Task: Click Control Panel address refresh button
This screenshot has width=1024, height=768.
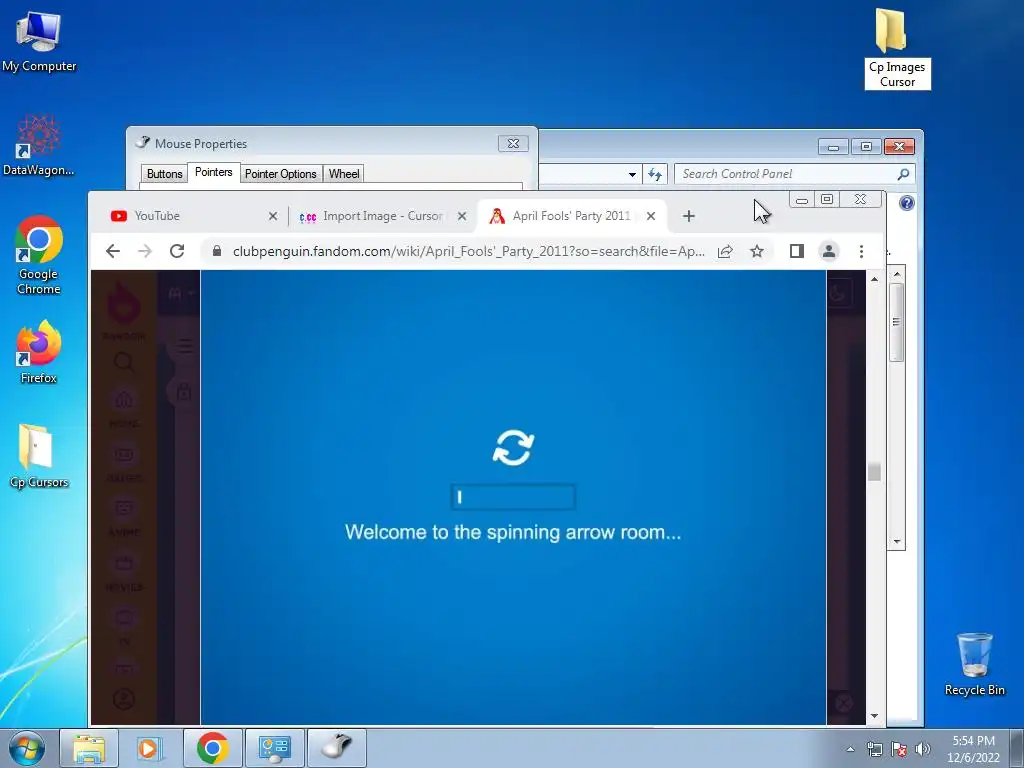Action: tap(654, 174)
